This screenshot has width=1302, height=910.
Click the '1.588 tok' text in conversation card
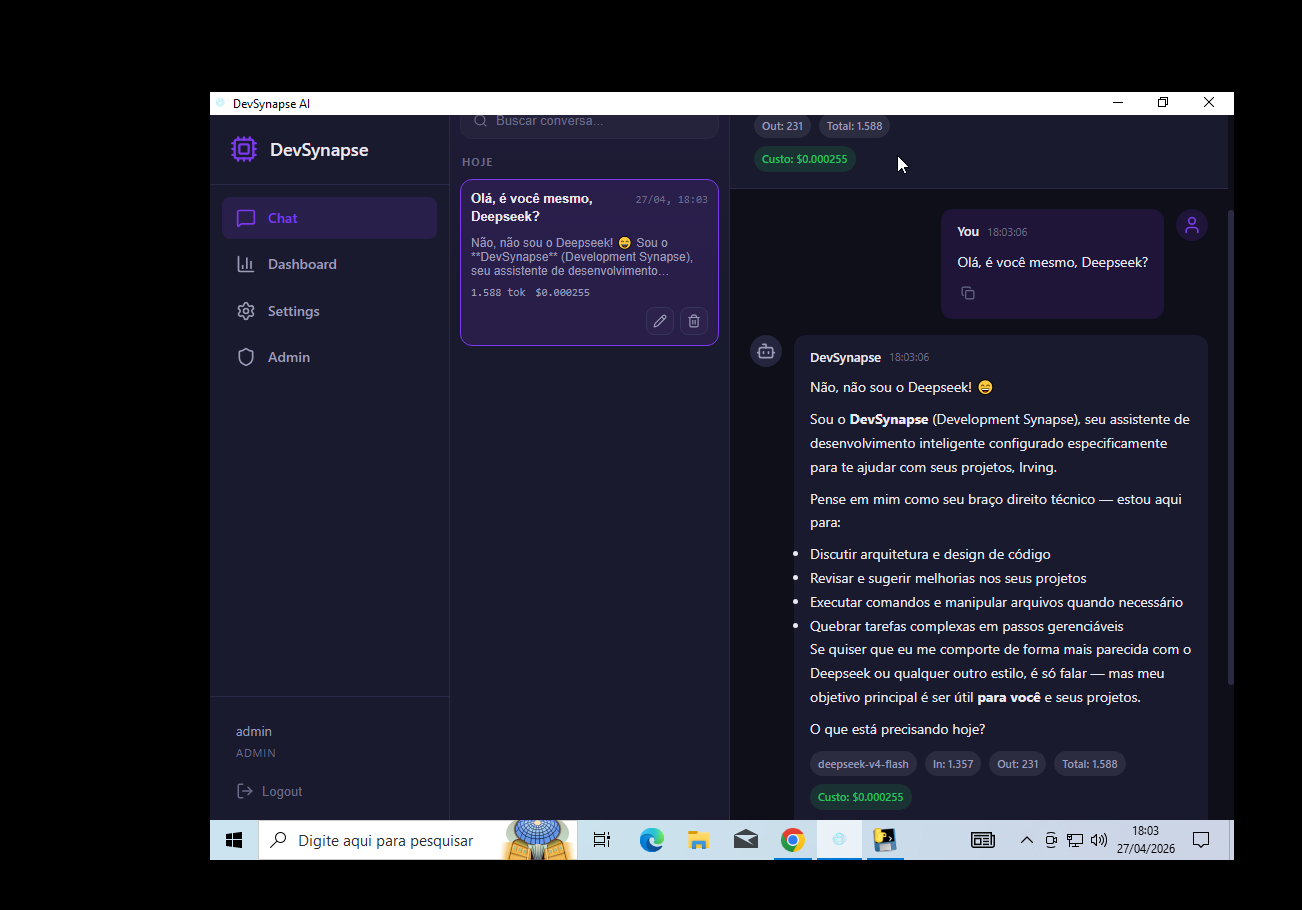tap(498, 293)
